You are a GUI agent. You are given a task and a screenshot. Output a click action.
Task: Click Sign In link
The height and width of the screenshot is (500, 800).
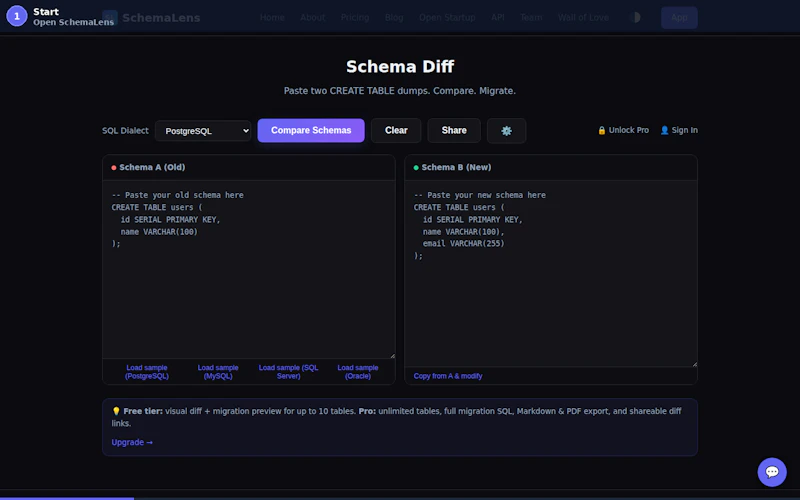[x=679, y=130]
